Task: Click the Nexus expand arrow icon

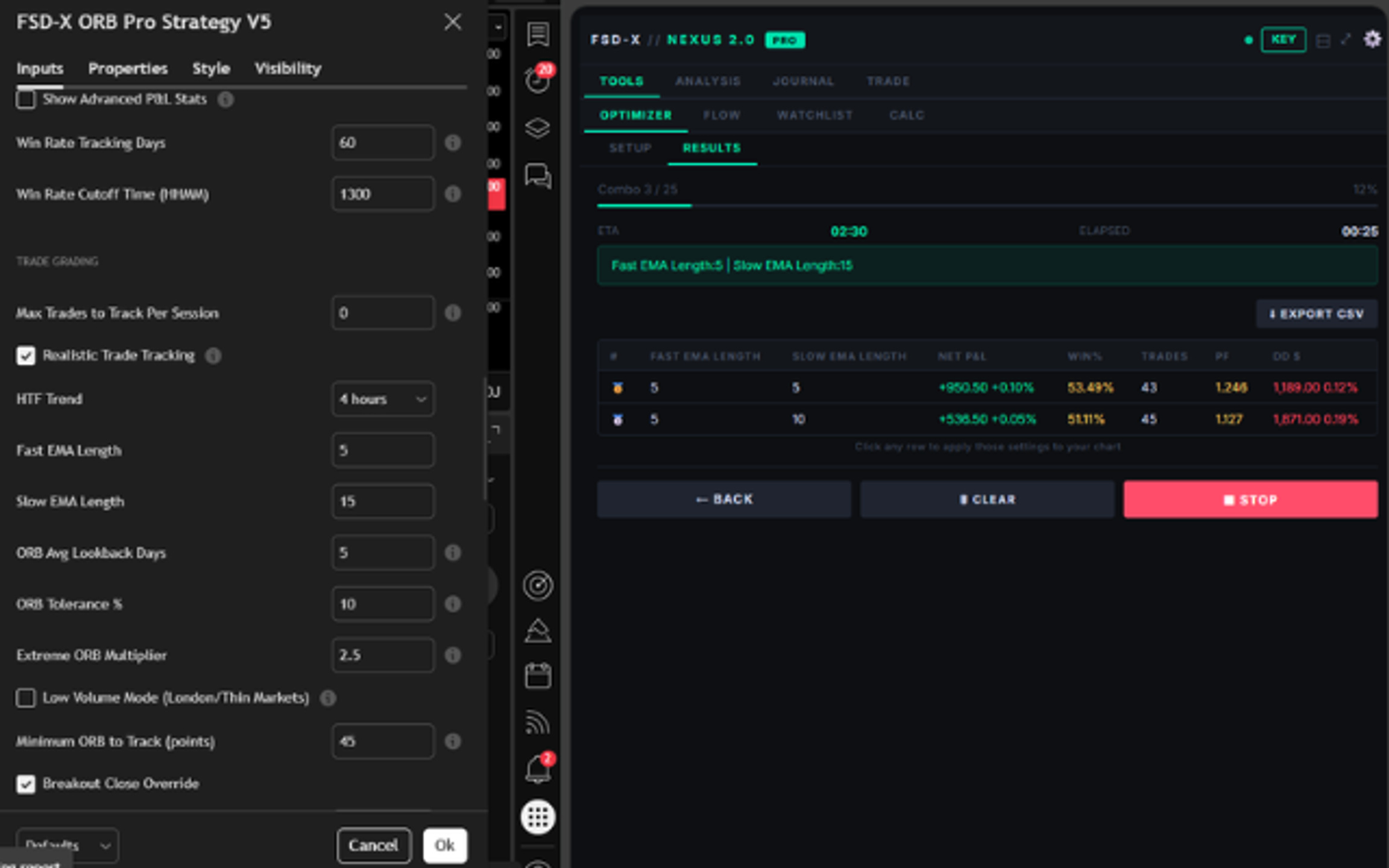Action: 1346,39
